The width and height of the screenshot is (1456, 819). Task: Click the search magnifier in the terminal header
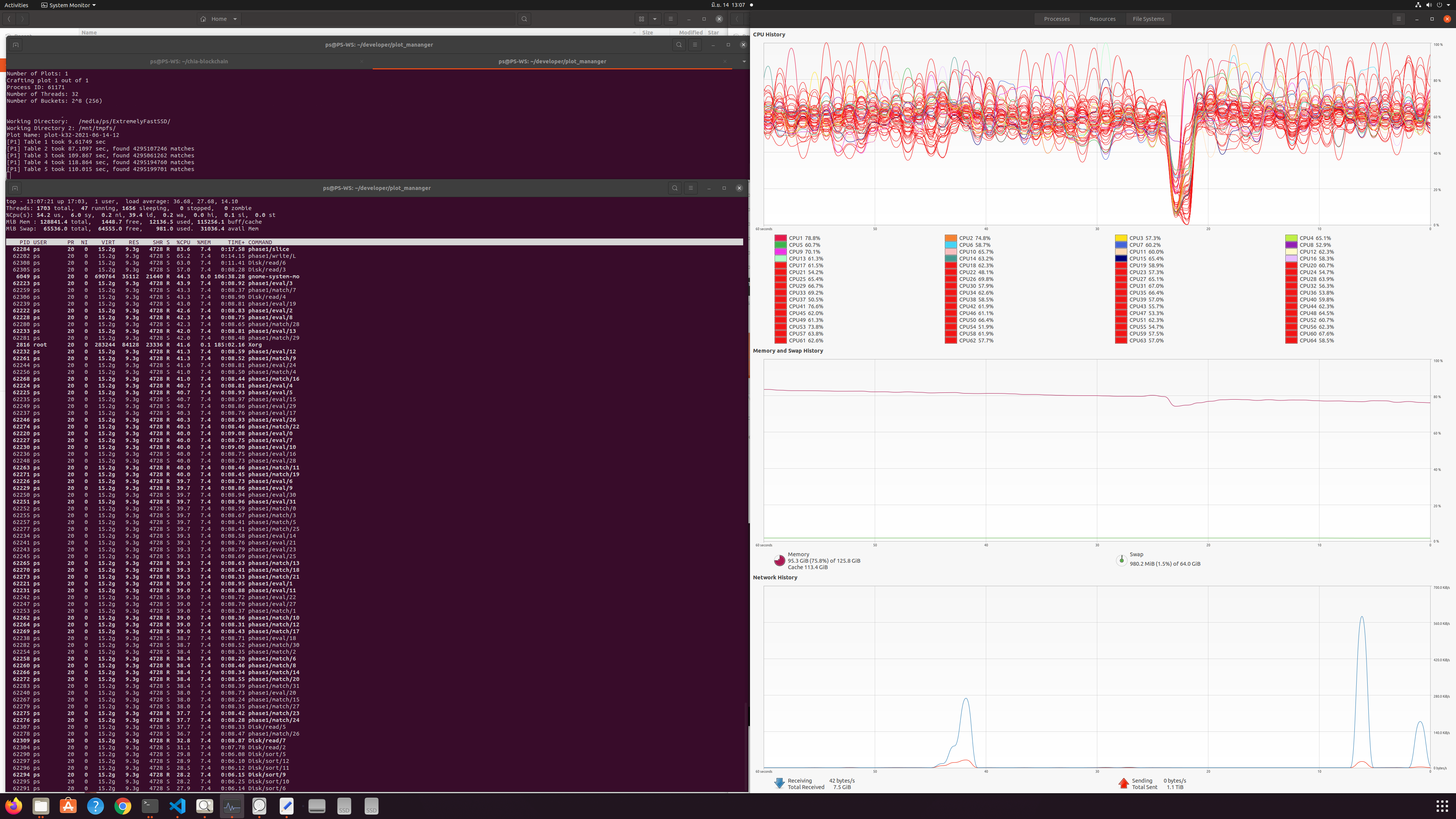tap(679, 45)
